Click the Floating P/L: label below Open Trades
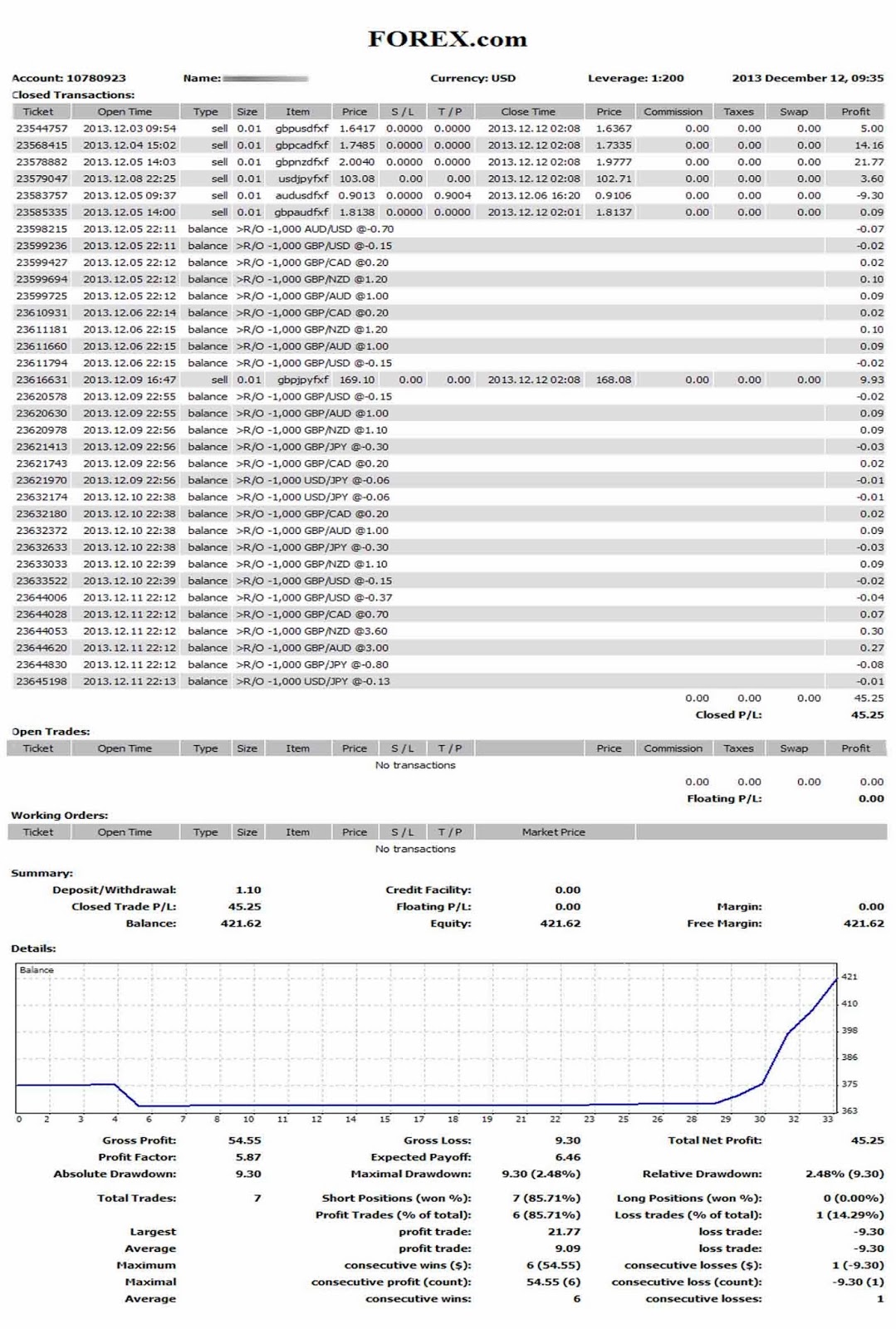This screenshot has height=1329, width=896. pyautogui.click(x=724, y=798)
